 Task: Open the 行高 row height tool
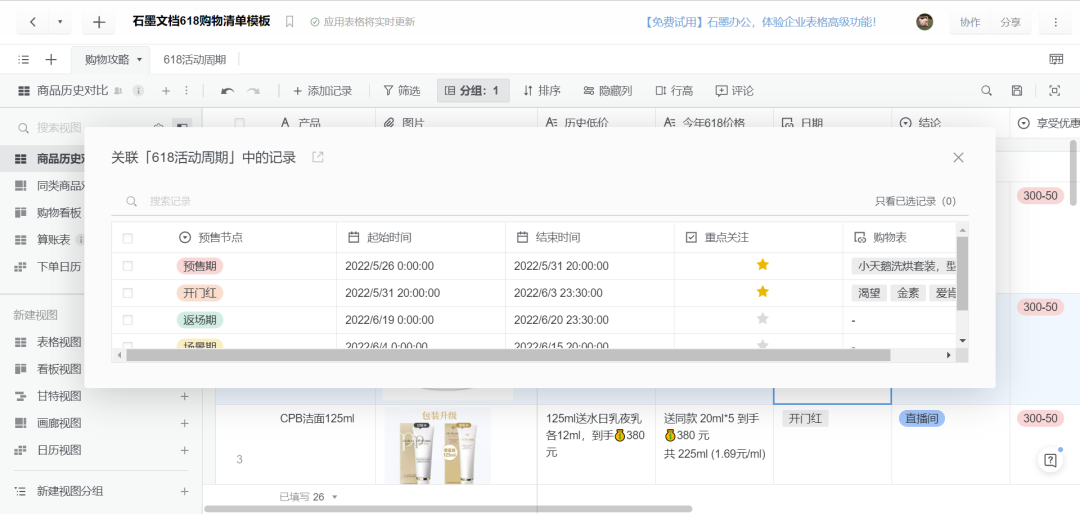click(674, 91)
